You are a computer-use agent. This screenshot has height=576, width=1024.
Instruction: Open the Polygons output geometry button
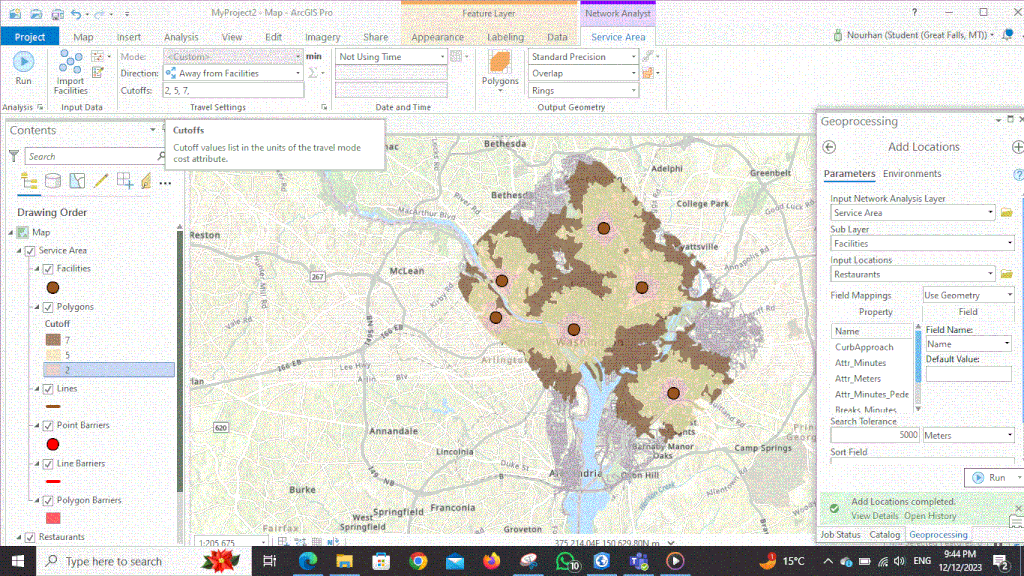(x=500, y=71)
